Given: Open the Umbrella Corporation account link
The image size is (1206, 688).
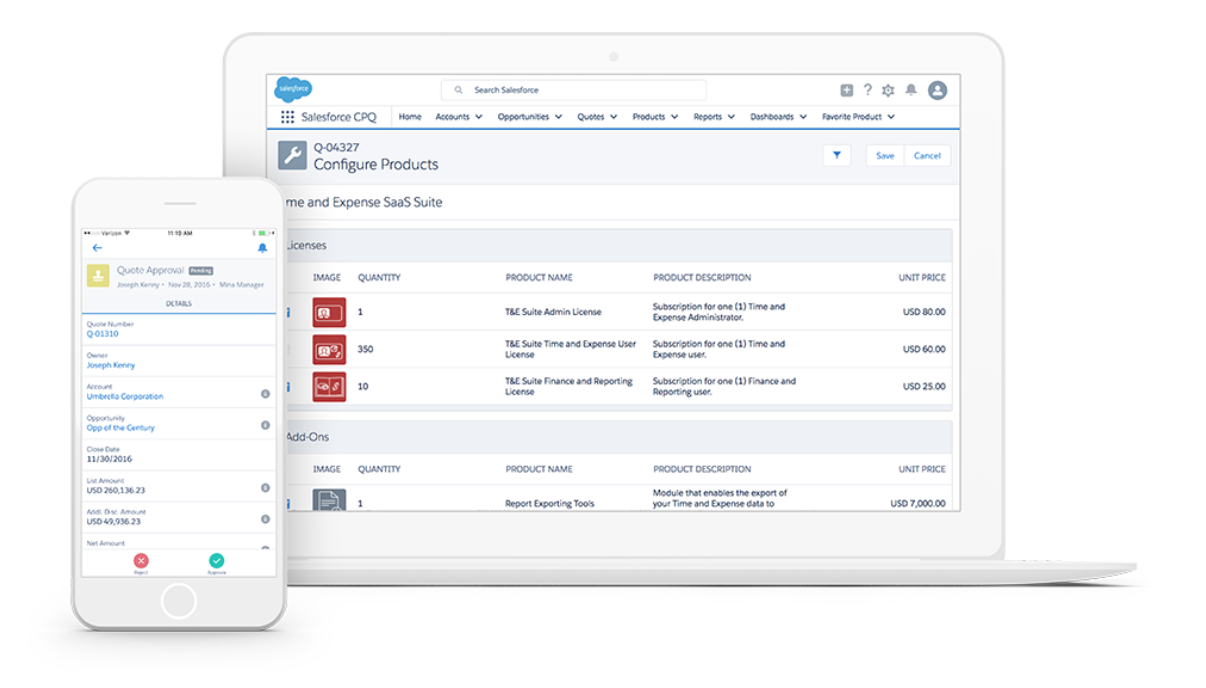Looking at the screenshot, I should click(125, 396).
